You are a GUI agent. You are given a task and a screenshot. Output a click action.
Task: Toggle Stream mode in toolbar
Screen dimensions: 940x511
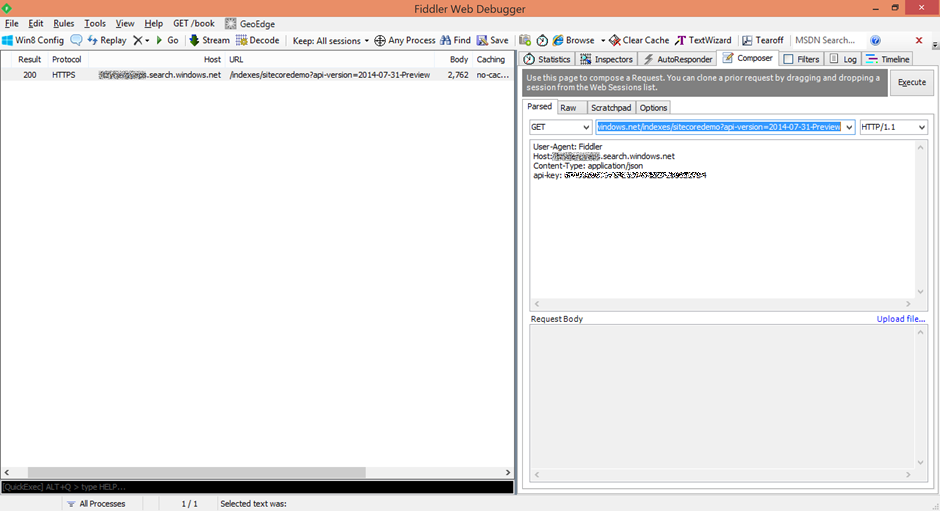209,40
